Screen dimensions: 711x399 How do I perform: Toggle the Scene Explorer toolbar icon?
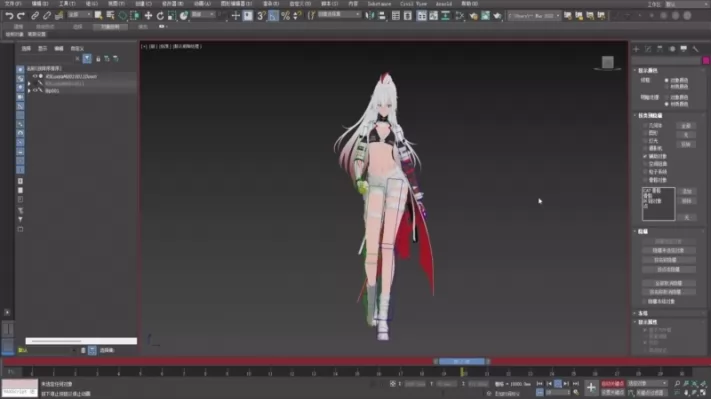[x=396, y=16]
